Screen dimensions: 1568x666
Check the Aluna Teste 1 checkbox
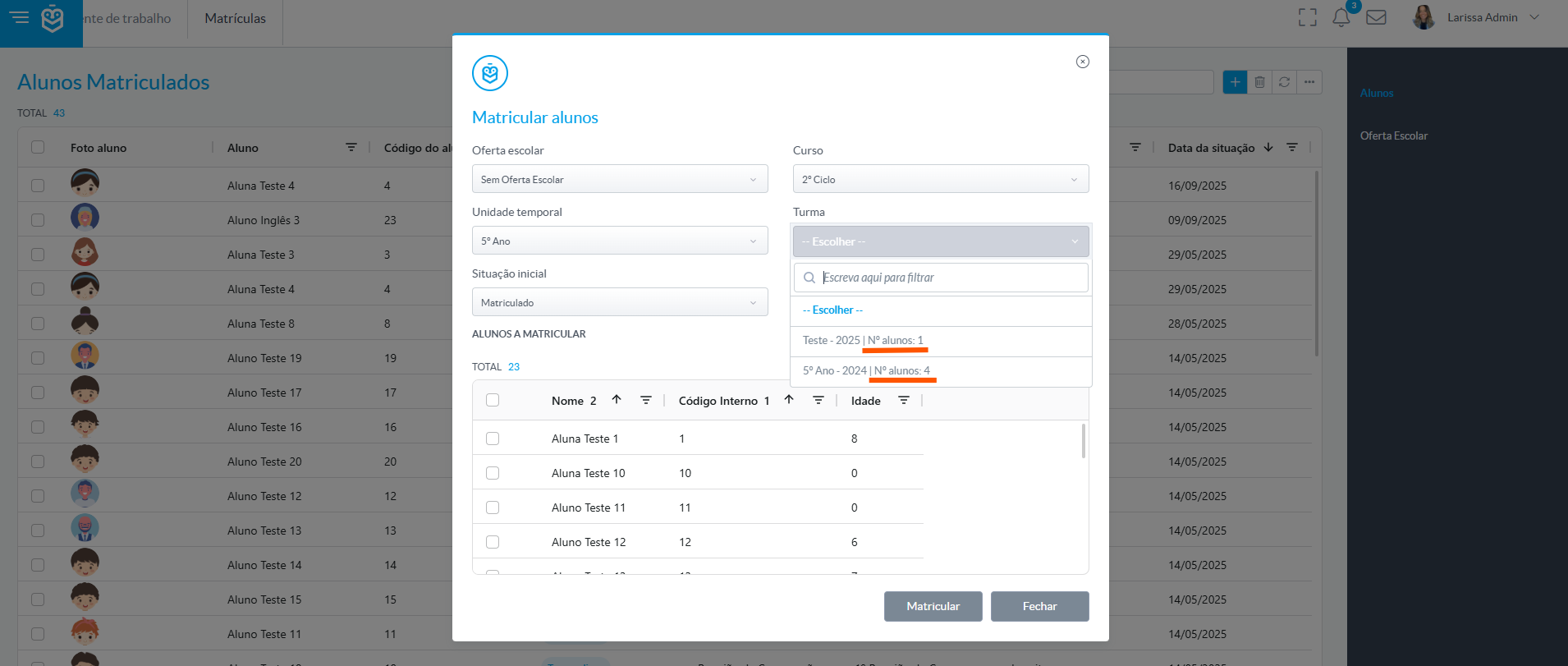[x=493, y=439]
